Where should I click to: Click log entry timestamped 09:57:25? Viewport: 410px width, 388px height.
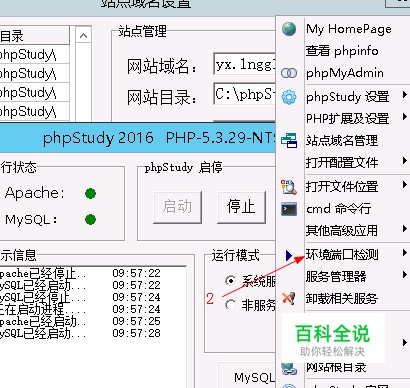point(80,321)
